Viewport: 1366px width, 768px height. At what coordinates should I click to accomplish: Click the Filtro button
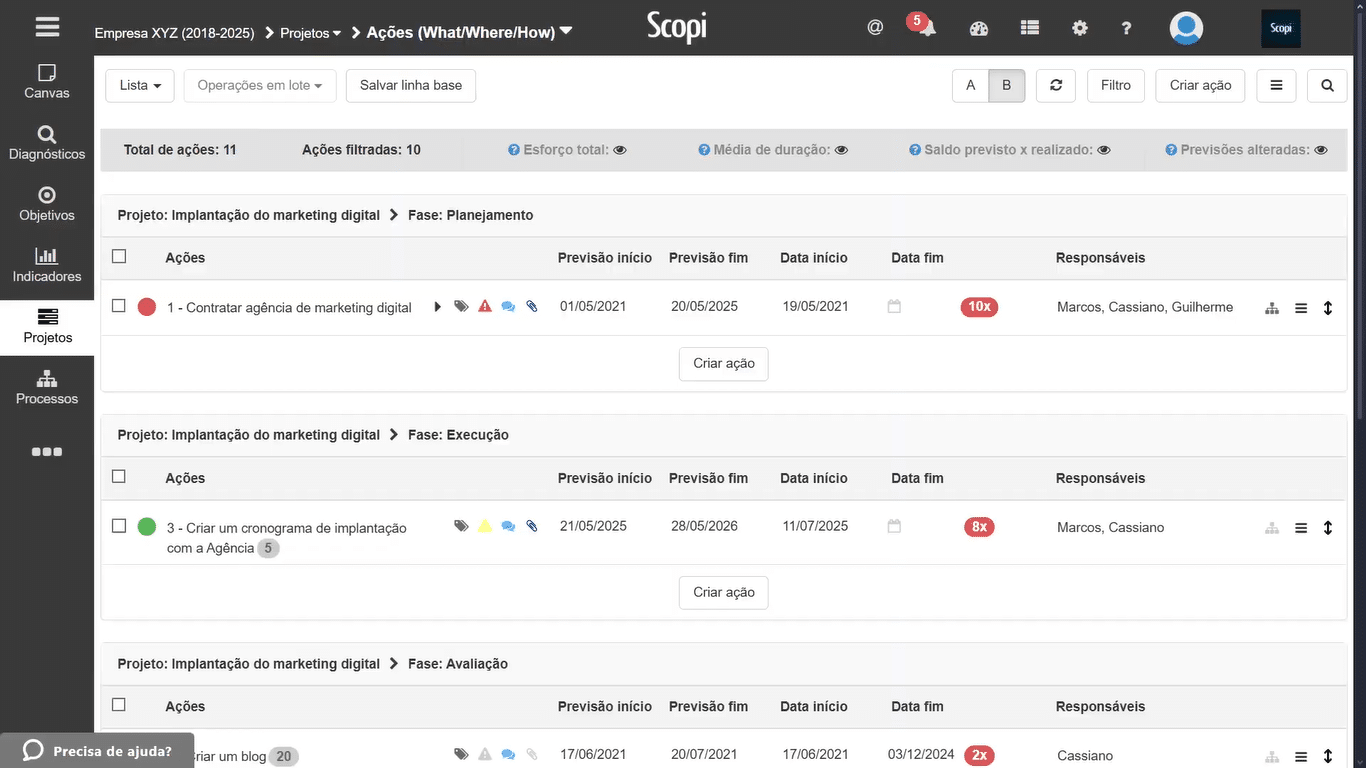click(1115, 86)
